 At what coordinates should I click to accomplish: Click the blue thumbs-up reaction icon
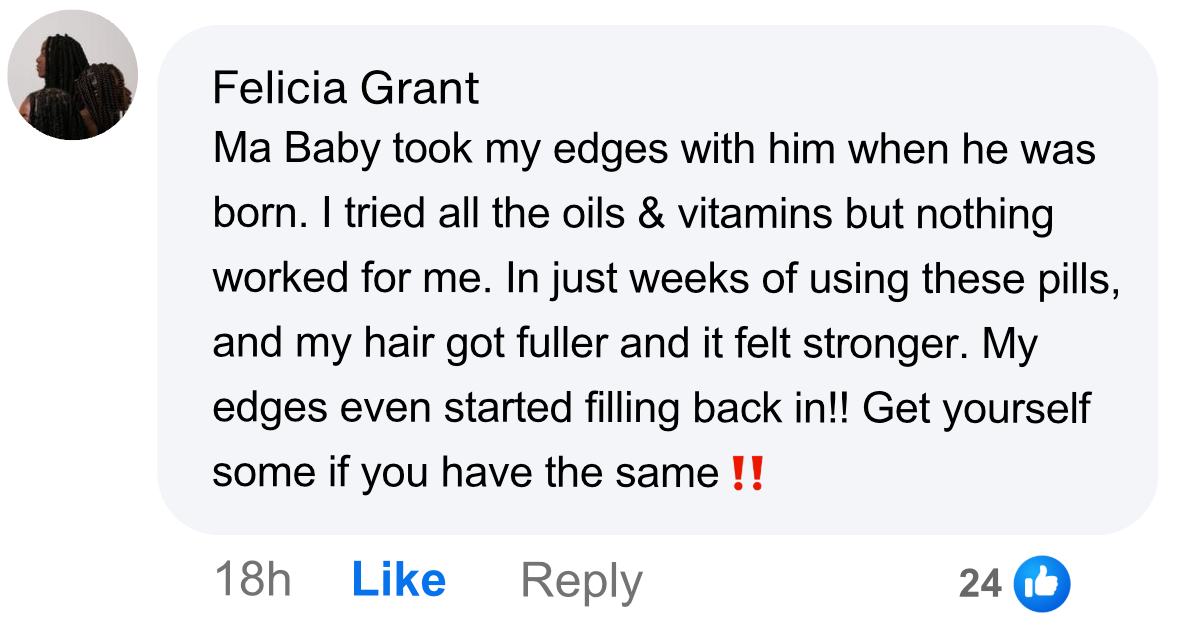pyautogui.click(x=1042, y=583)
